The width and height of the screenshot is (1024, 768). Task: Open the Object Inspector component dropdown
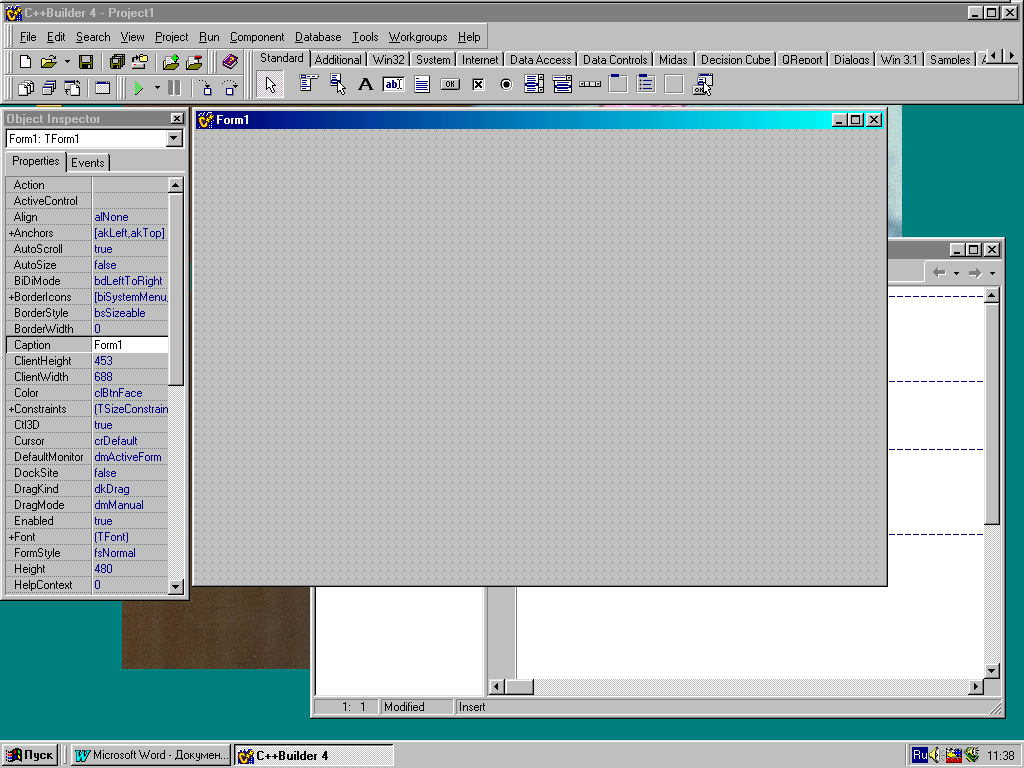coord(174,138)
